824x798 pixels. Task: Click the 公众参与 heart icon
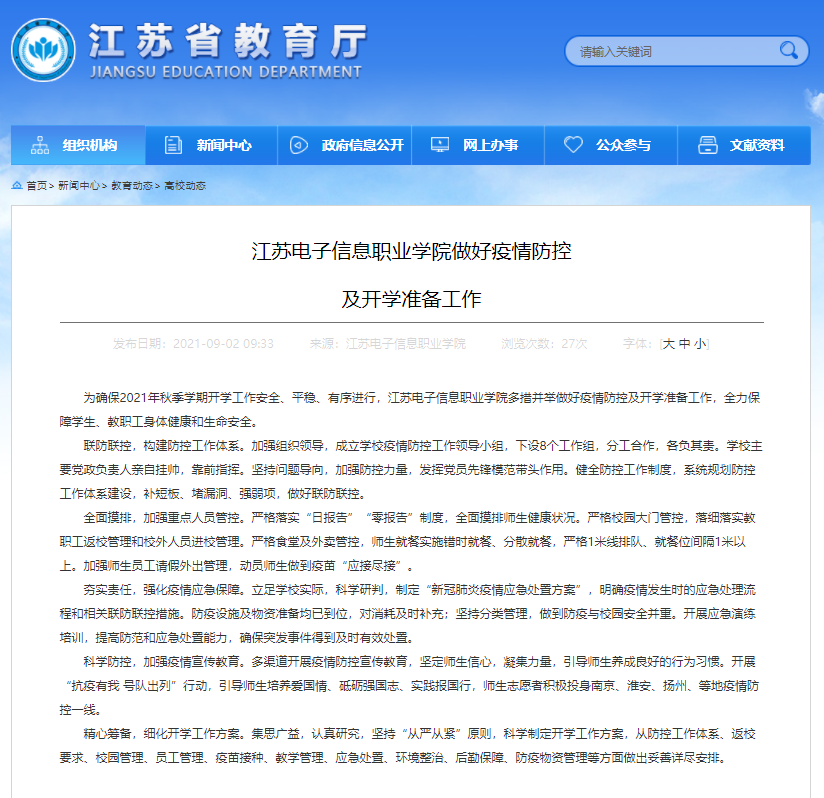coord(573,144)
